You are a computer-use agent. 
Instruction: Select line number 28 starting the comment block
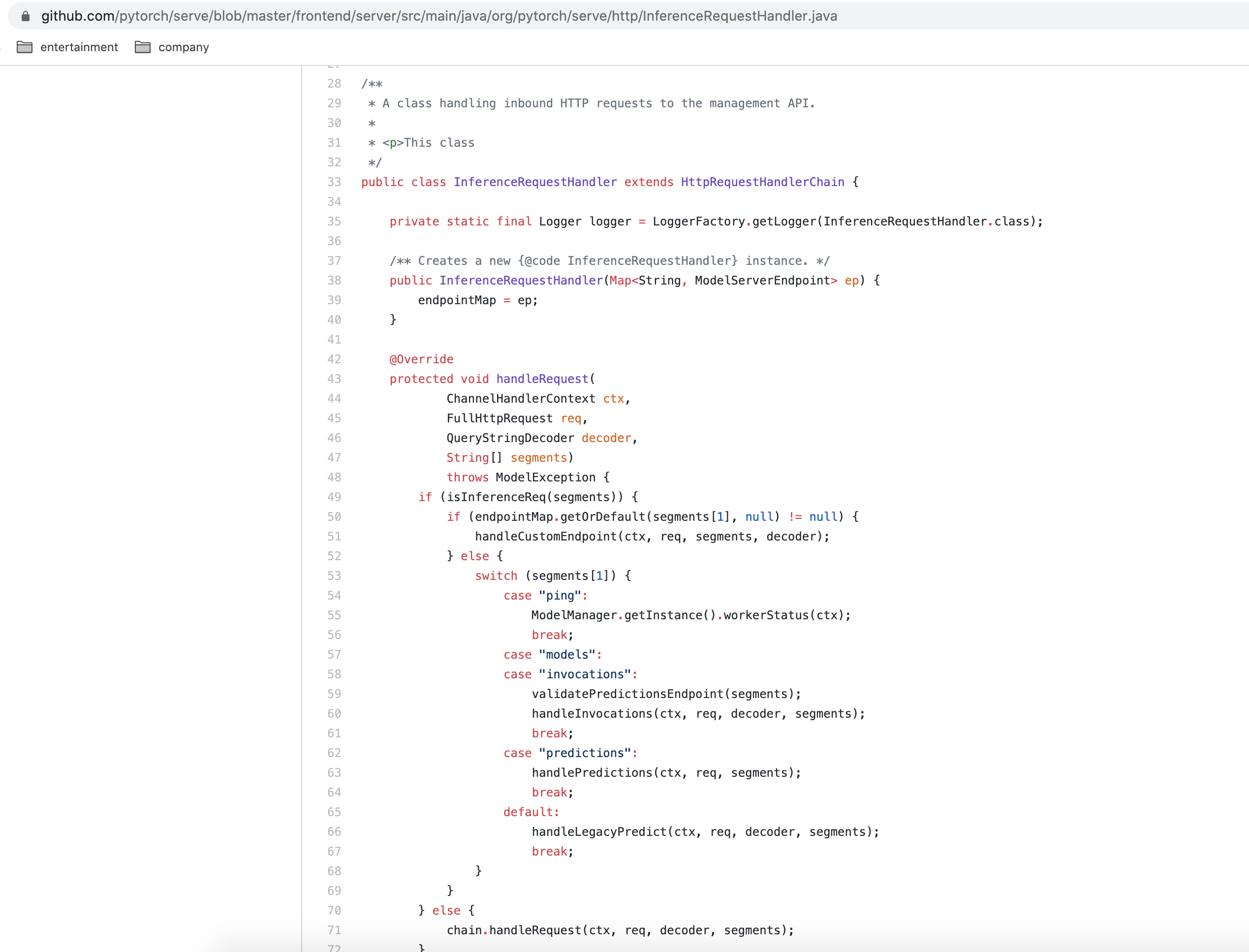pos(334,83)
